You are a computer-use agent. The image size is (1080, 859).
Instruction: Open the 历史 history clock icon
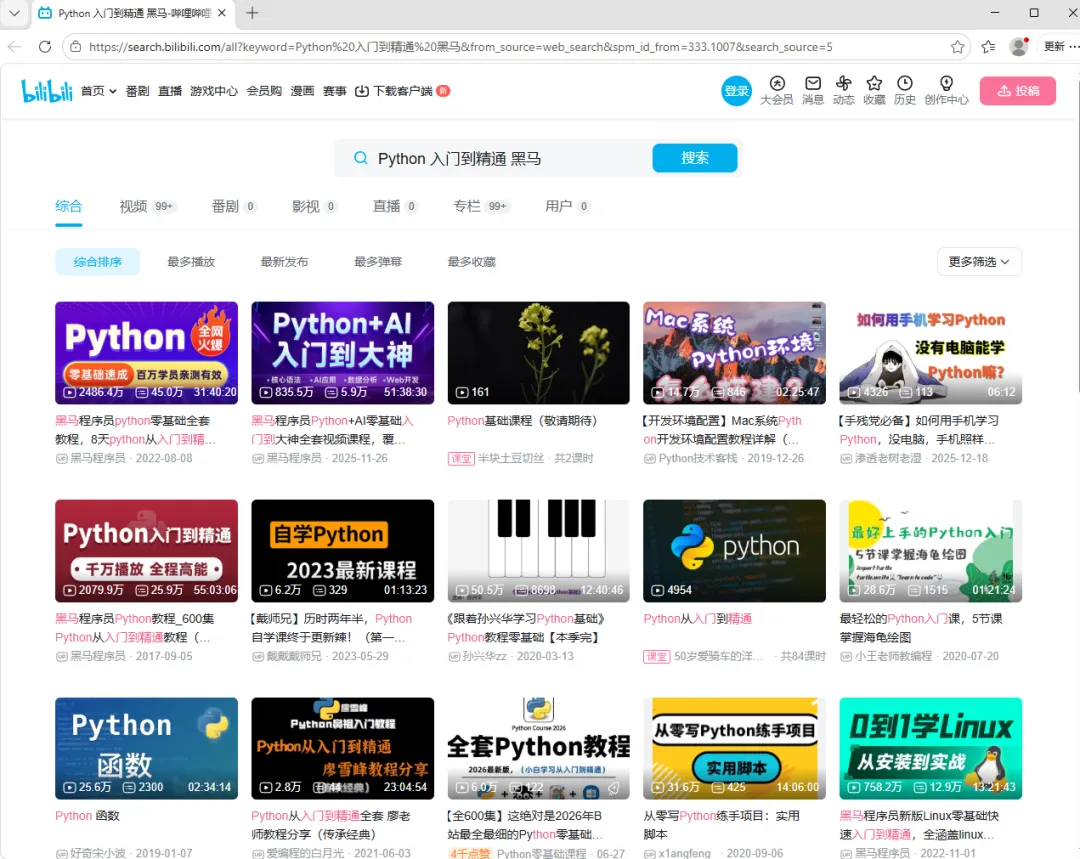[905, 90]
